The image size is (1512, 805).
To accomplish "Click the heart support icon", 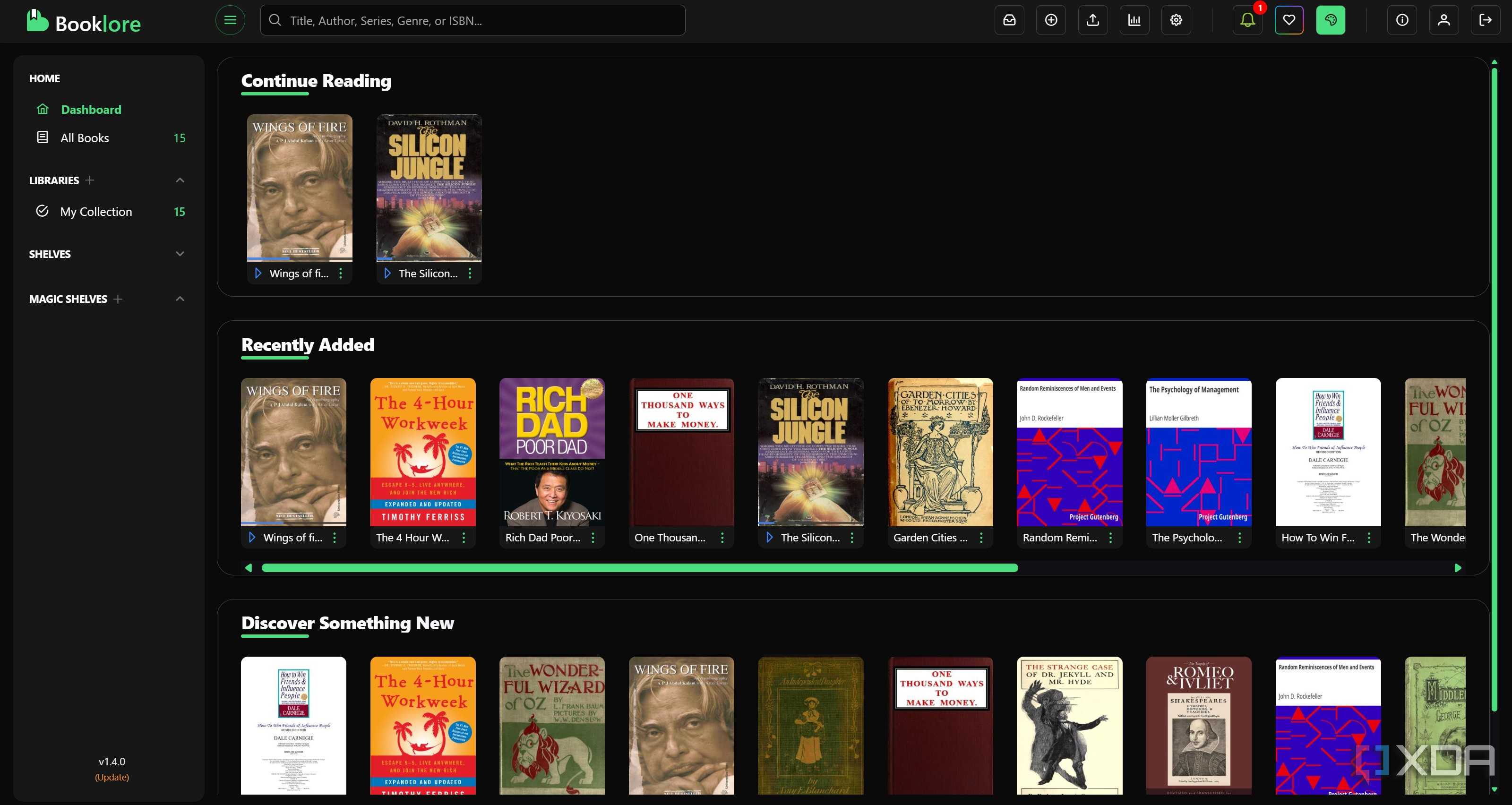I will [x=1289, y=20].
